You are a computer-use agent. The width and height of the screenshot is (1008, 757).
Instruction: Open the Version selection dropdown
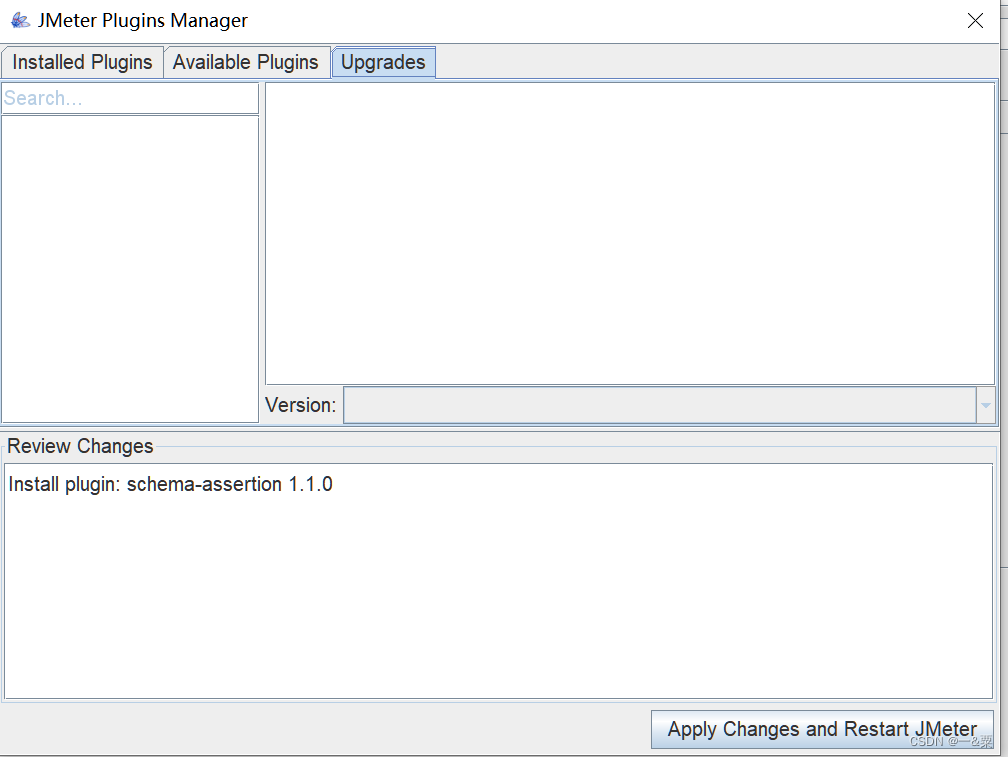click(985, 405)
